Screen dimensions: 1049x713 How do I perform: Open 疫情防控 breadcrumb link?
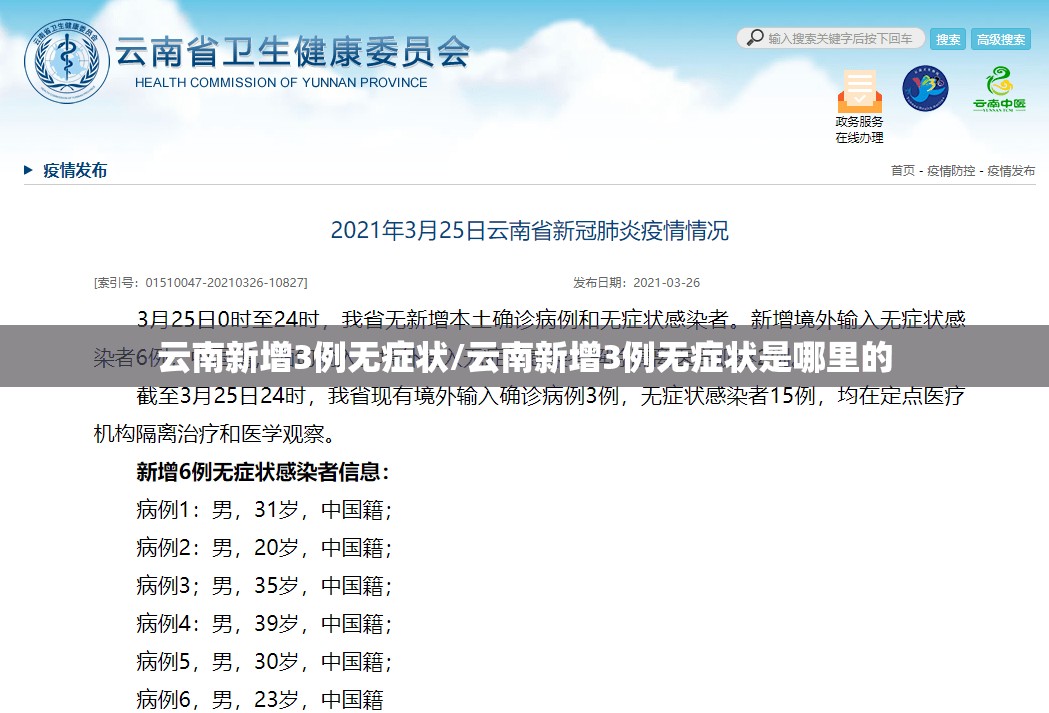pos(951,171)
